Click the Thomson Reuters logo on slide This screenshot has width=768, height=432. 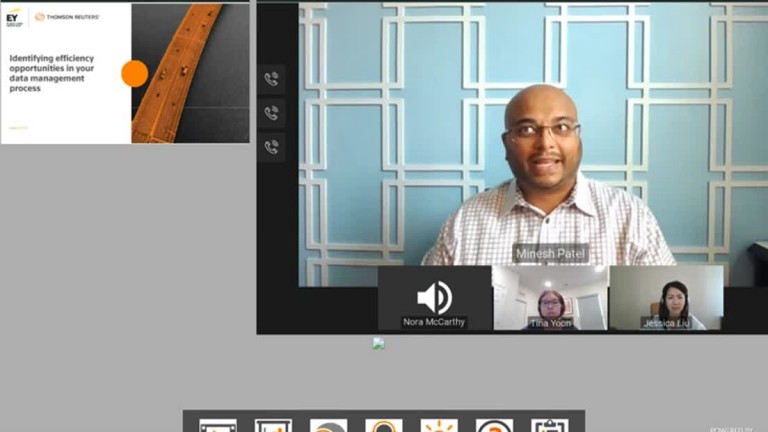pyautogui.click(x=68, y=17)
